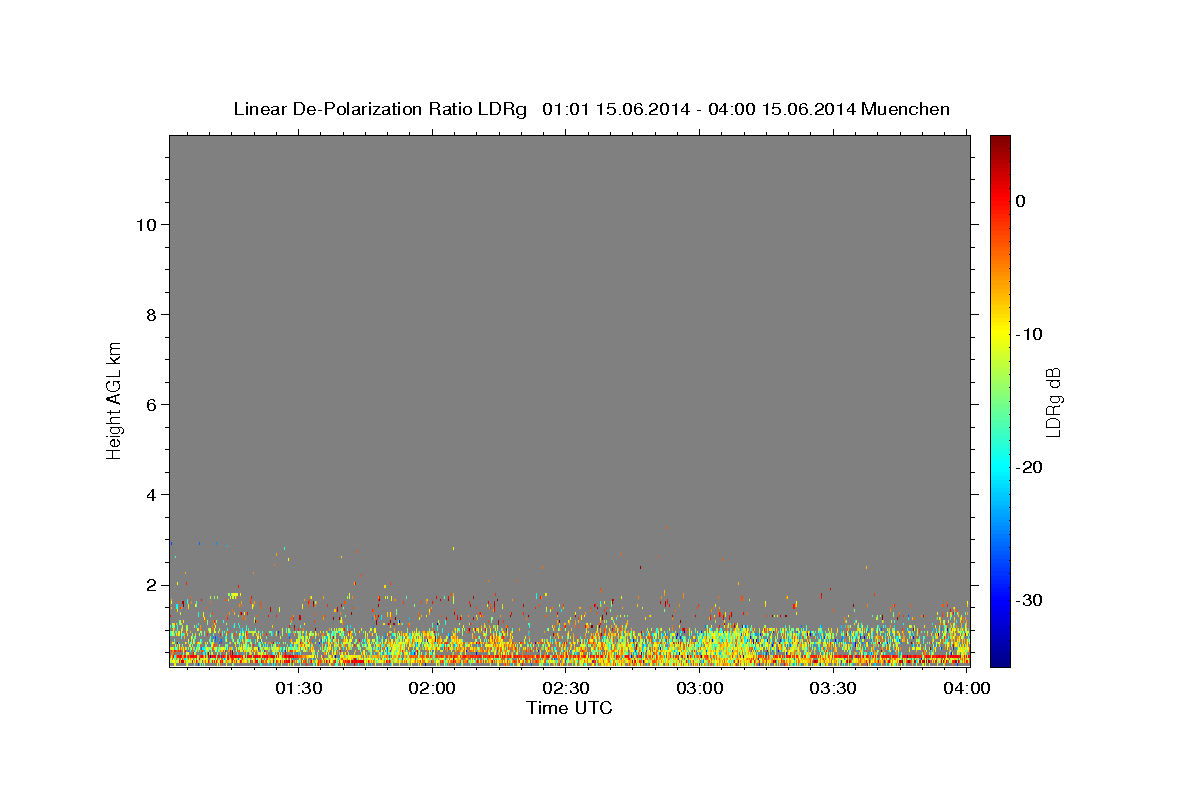The width and height of the screenshot is (1200, 800).
Task: Click the colorbar value -30 label
Action: click(1030, 600)
